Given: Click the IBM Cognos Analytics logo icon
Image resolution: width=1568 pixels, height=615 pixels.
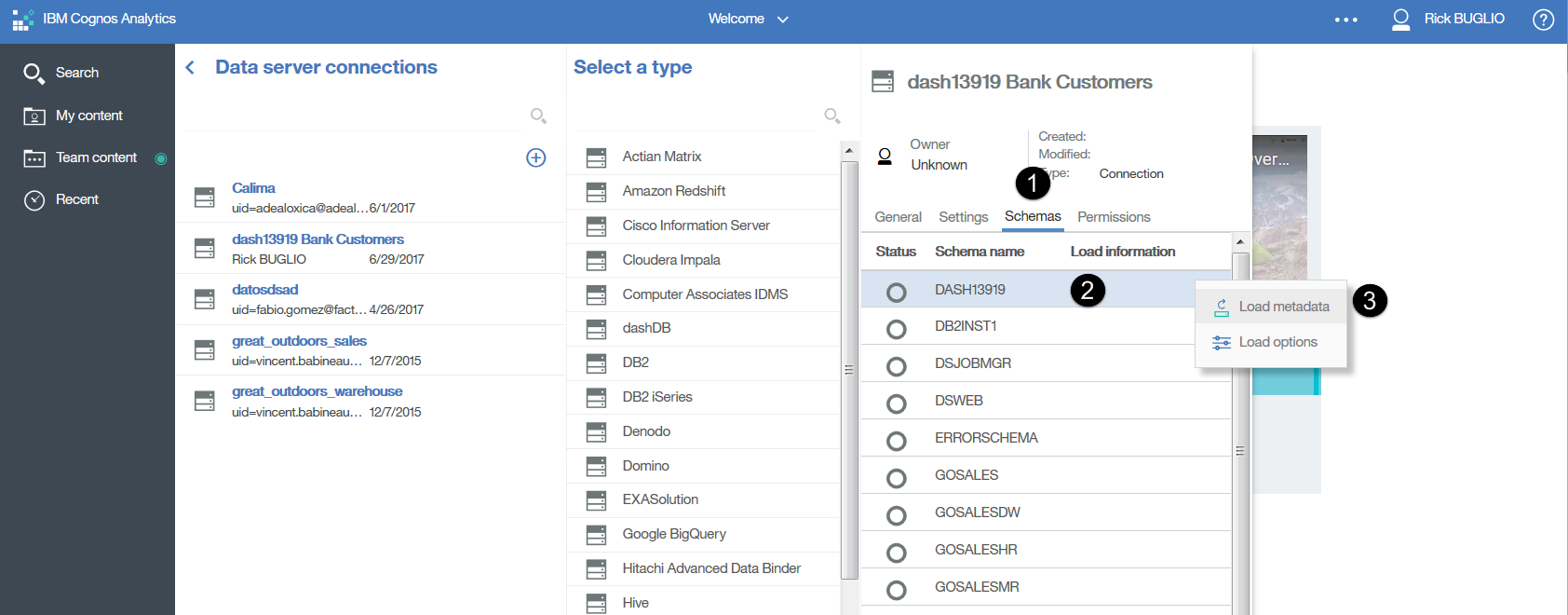Looking at the screenshot, I should [x=22, y=20].
